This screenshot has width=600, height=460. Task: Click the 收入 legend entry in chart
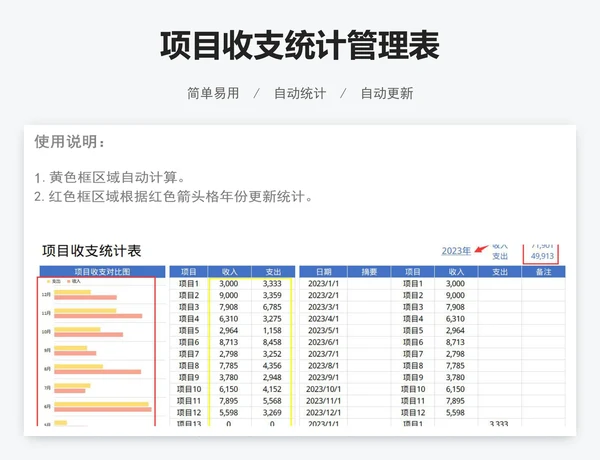coord(74,281)
